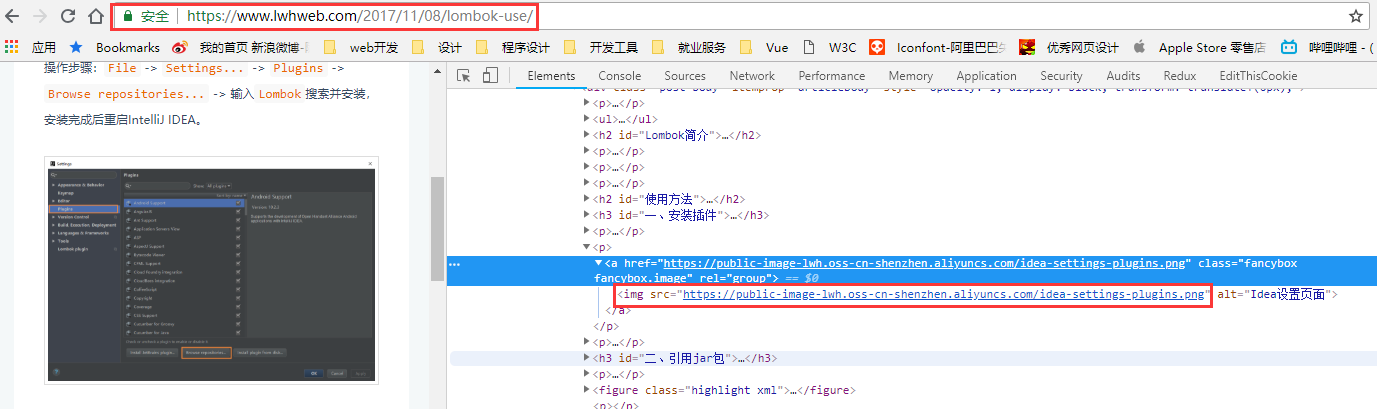Activate DevTools inspect element picker
Screen dimensions: 1377x409
click(x=464, y=76)
